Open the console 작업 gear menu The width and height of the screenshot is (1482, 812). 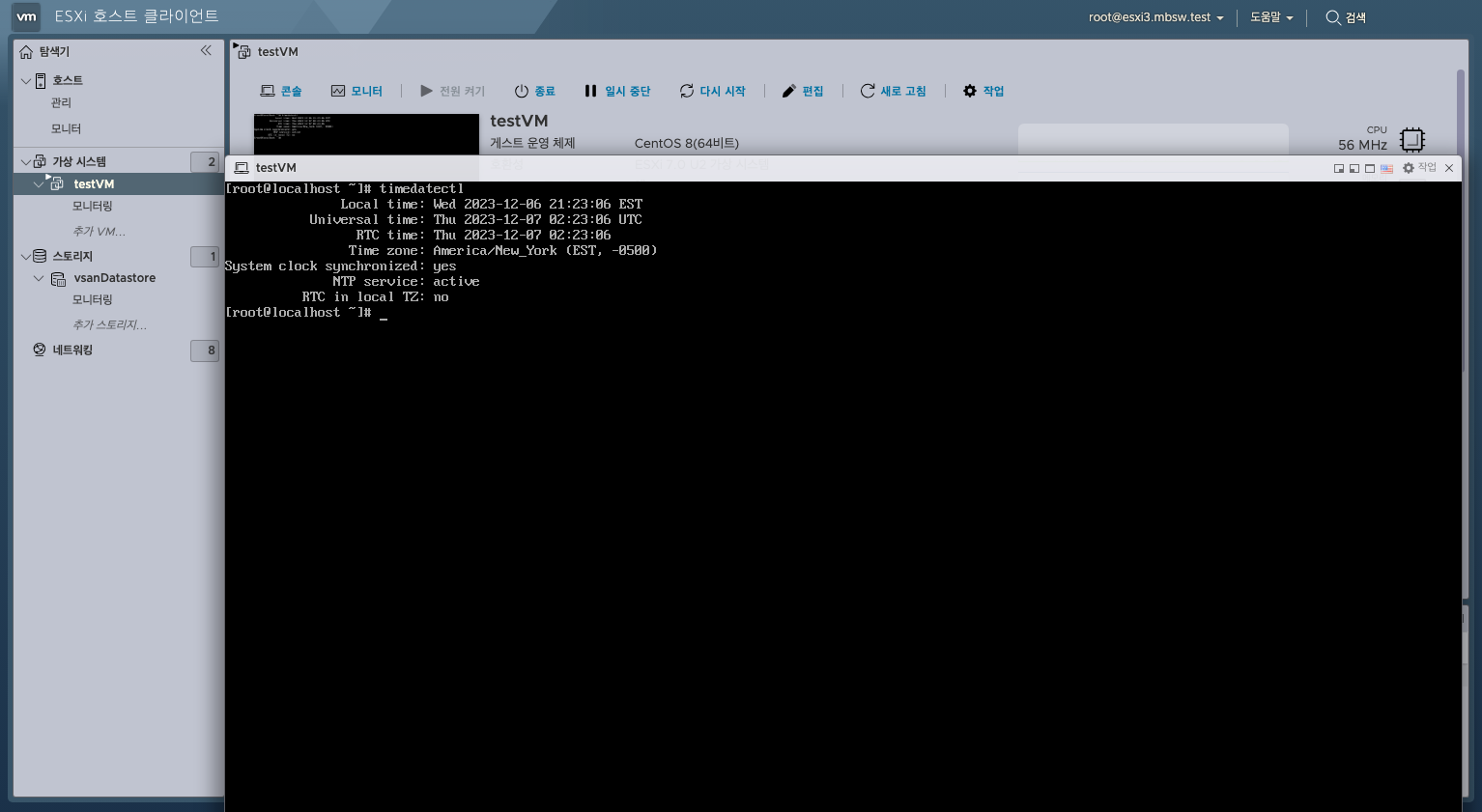coord(1419,168)
